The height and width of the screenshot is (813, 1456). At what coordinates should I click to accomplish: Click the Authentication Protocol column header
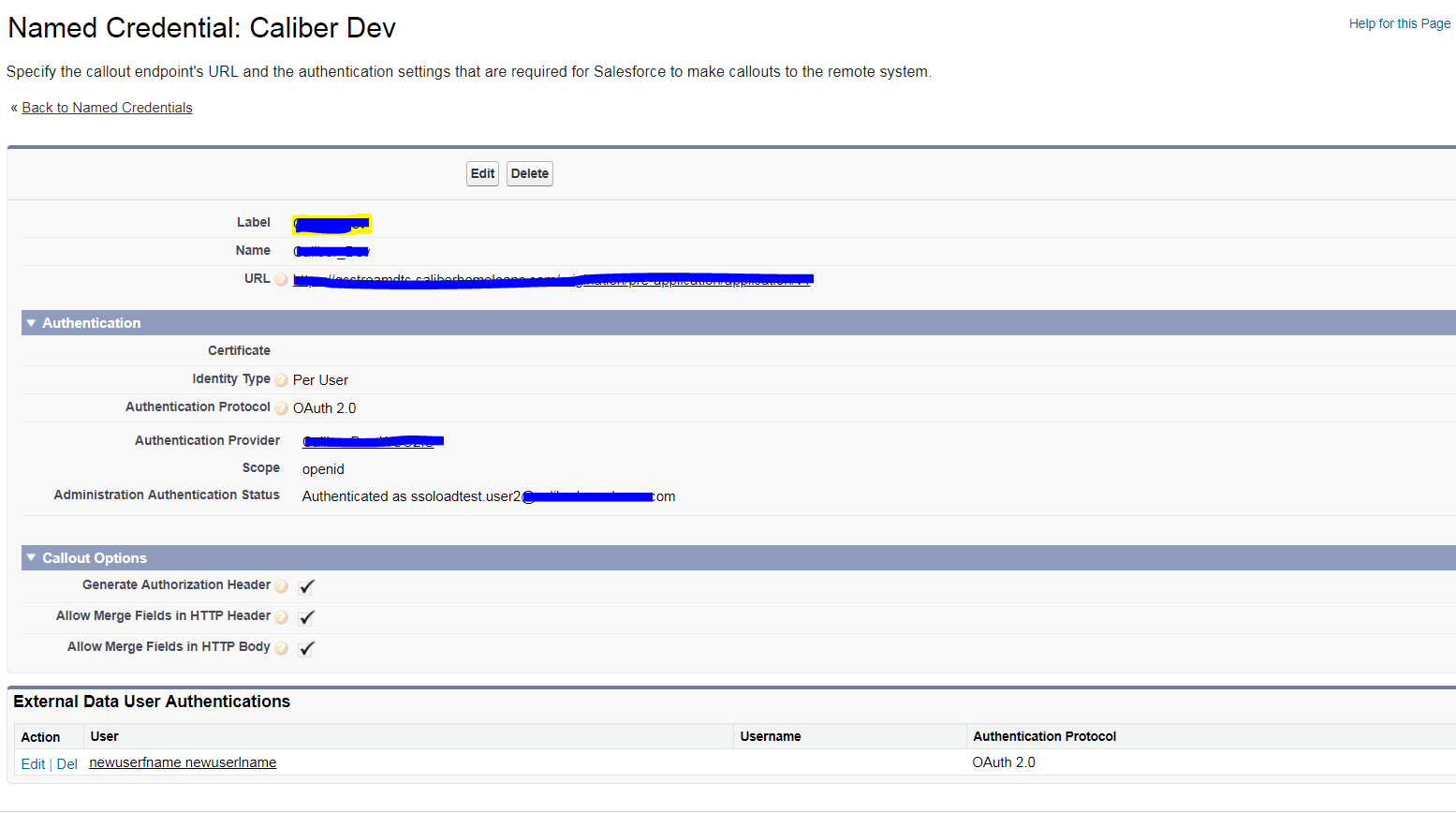click(x=1044, y=736)
